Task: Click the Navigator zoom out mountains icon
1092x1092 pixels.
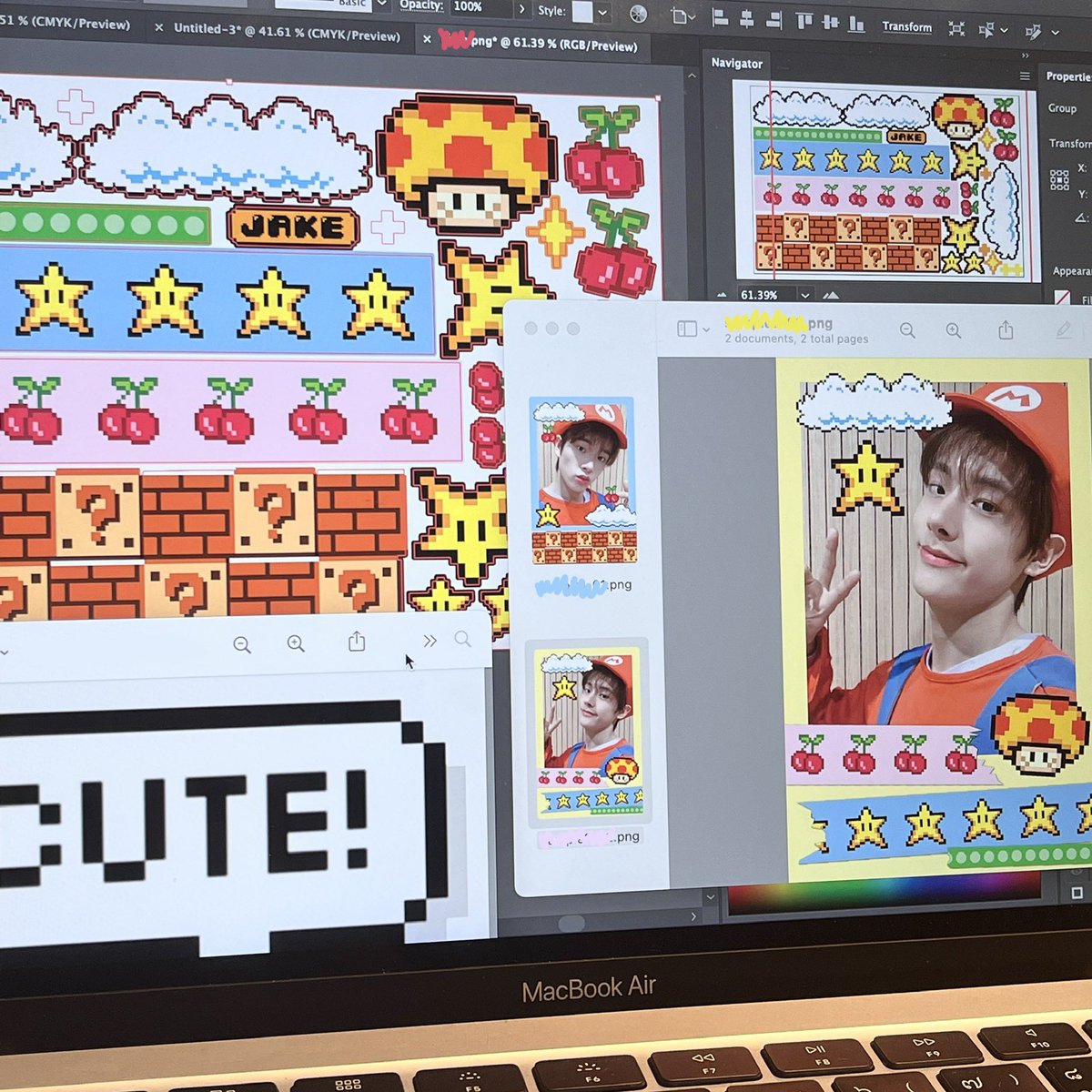Action: click(x=723, y=295)
